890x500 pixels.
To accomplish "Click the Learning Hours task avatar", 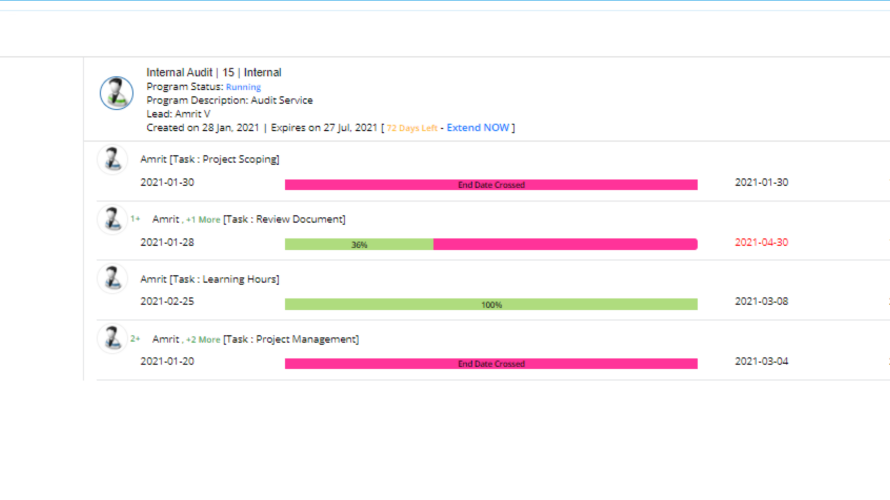I will pyautogui.click(x=112, y=279).
